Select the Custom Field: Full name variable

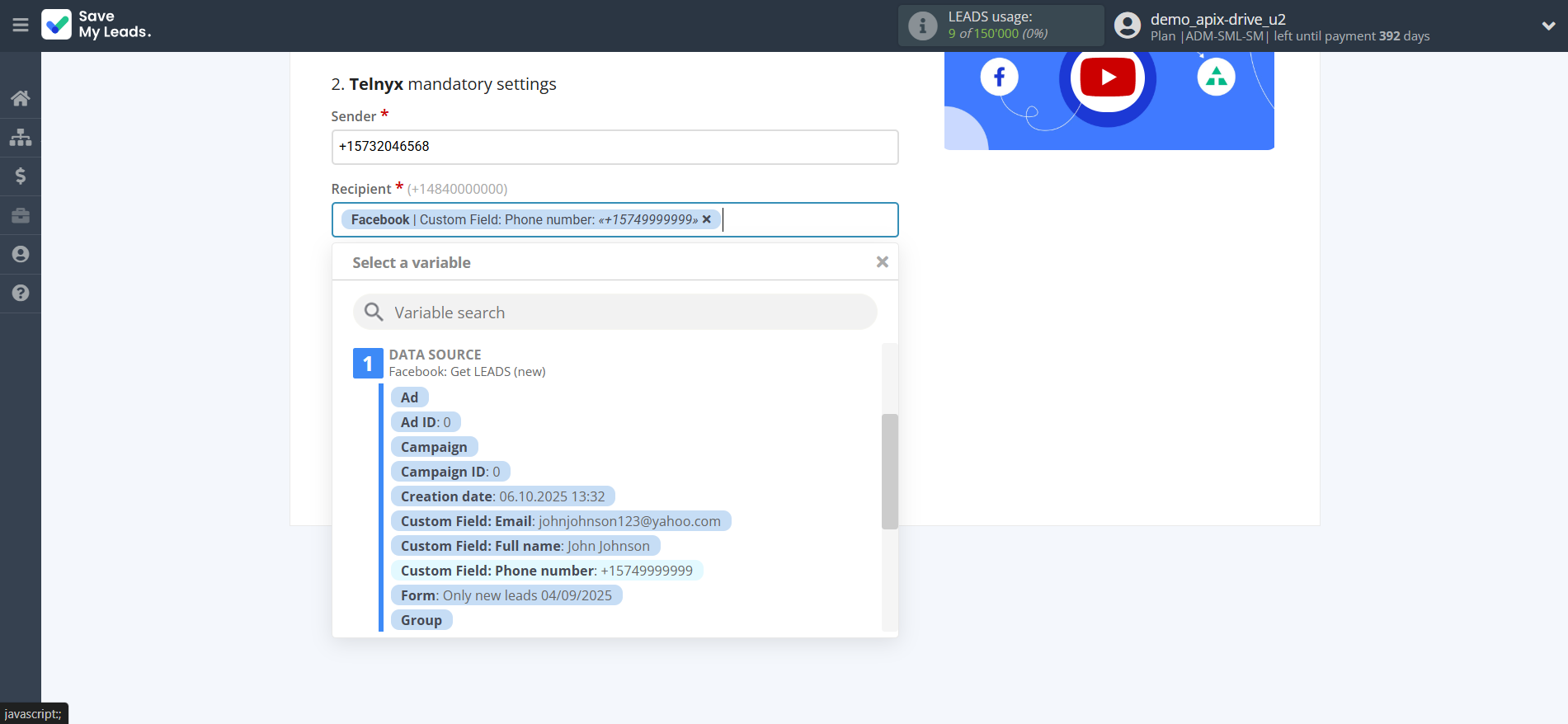point(525,546)
